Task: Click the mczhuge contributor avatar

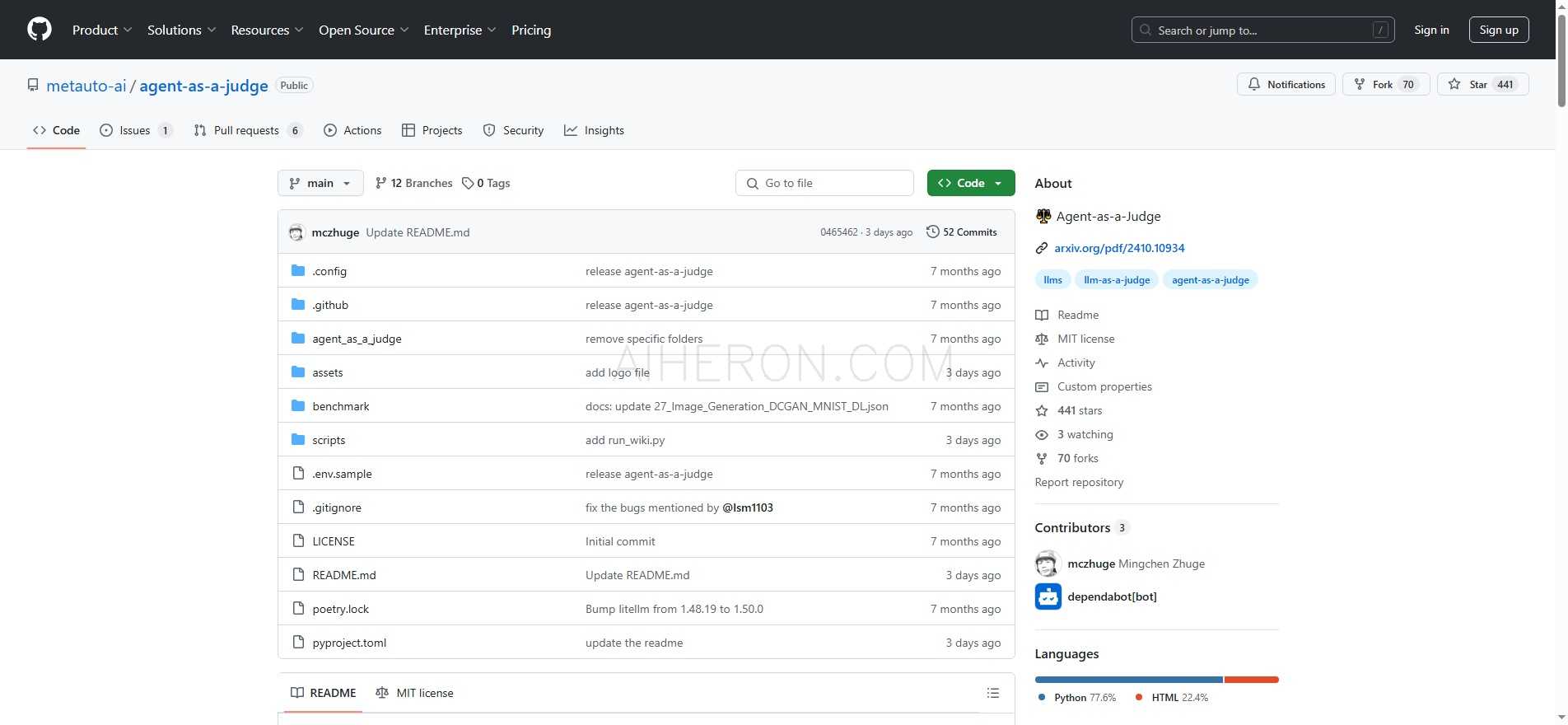Action: click(1047, 564)
